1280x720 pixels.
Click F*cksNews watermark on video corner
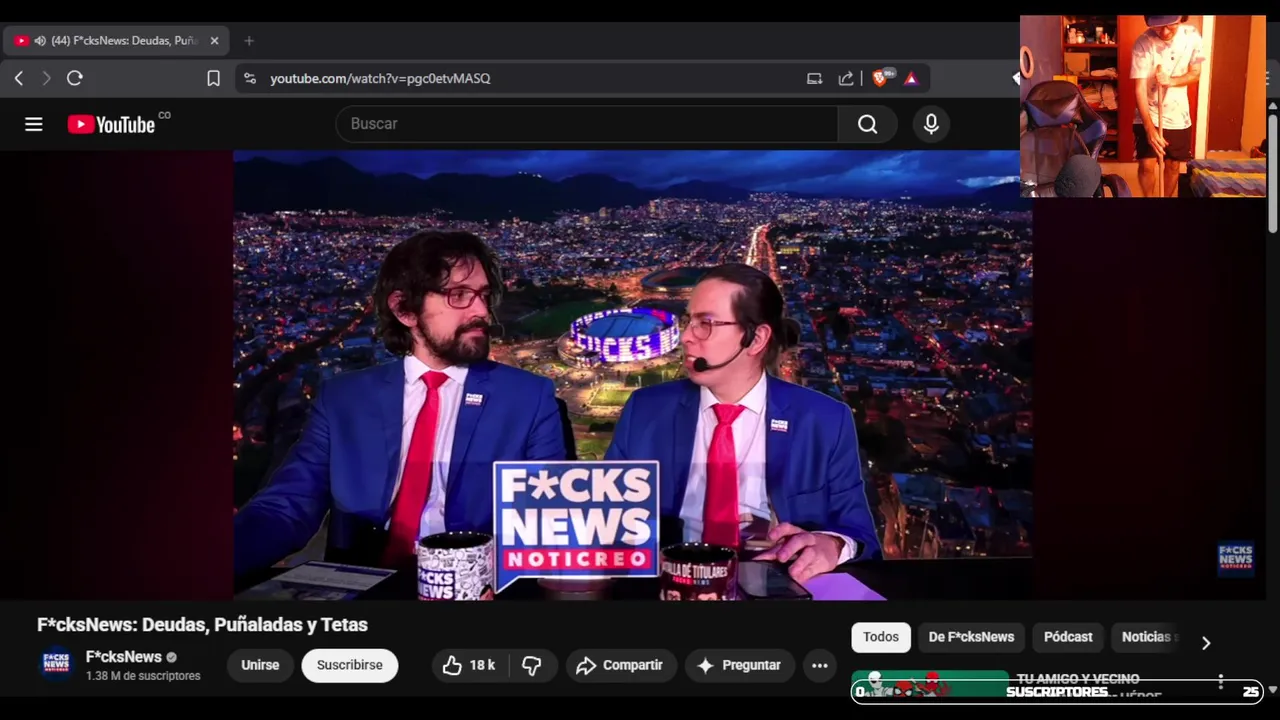pos(1236,559)
